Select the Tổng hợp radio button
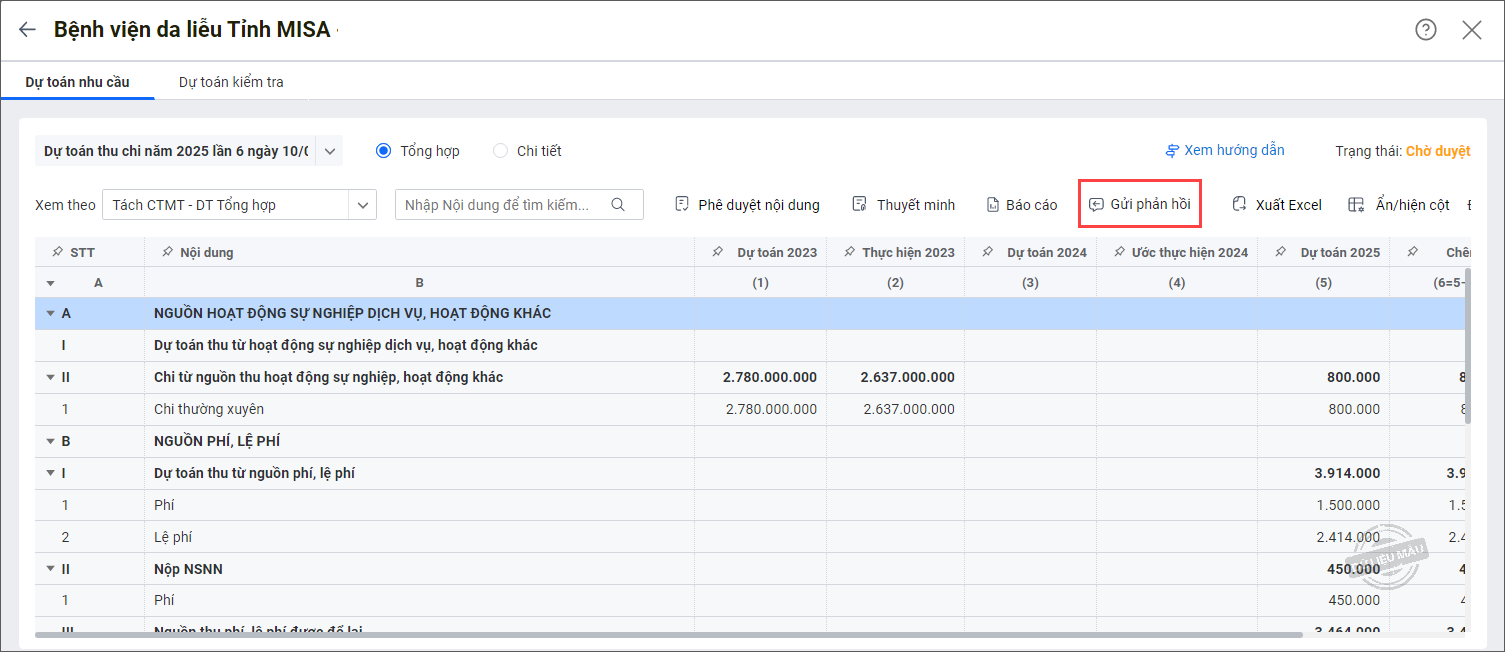This screenshot has height=652, width=1505. pos(384,151)
